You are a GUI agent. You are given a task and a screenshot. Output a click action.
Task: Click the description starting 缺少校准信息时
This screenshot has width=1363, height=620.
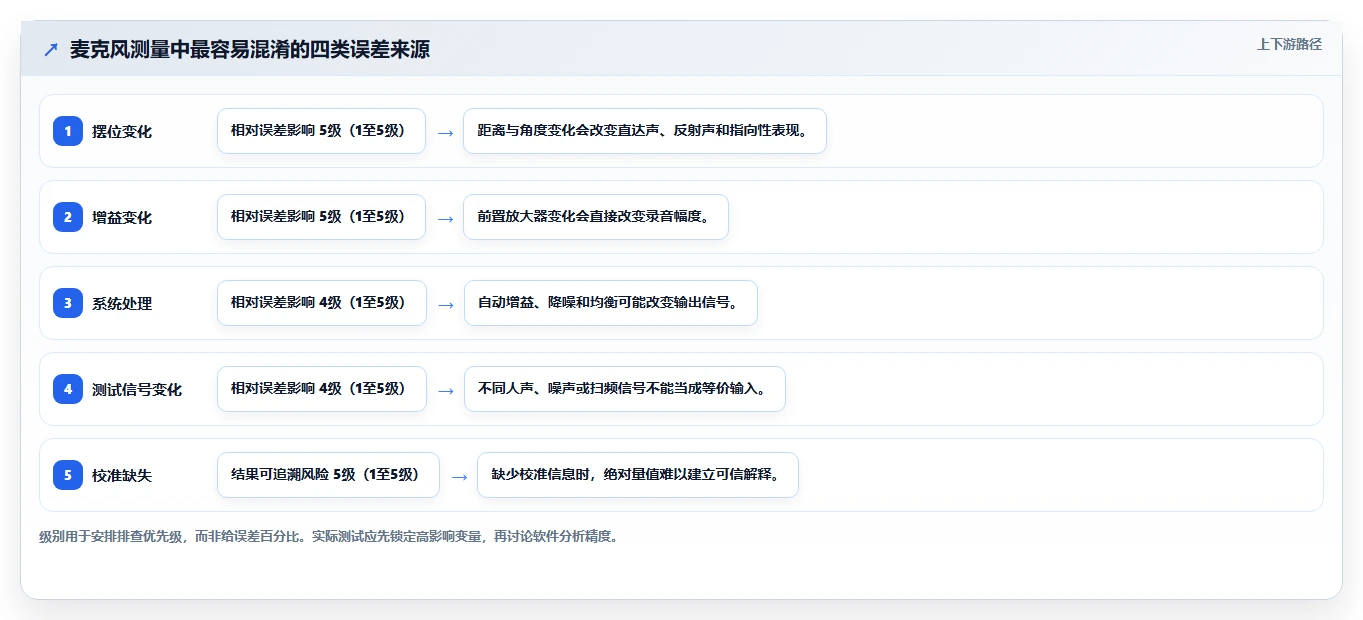[x=638, y=475]
